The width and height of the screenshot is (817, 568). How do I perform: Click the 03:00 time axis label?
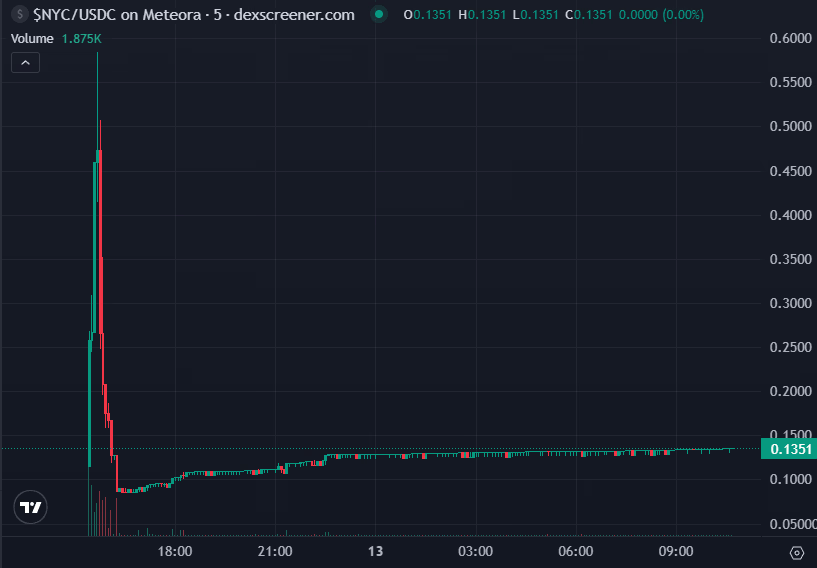coord(476,551)
